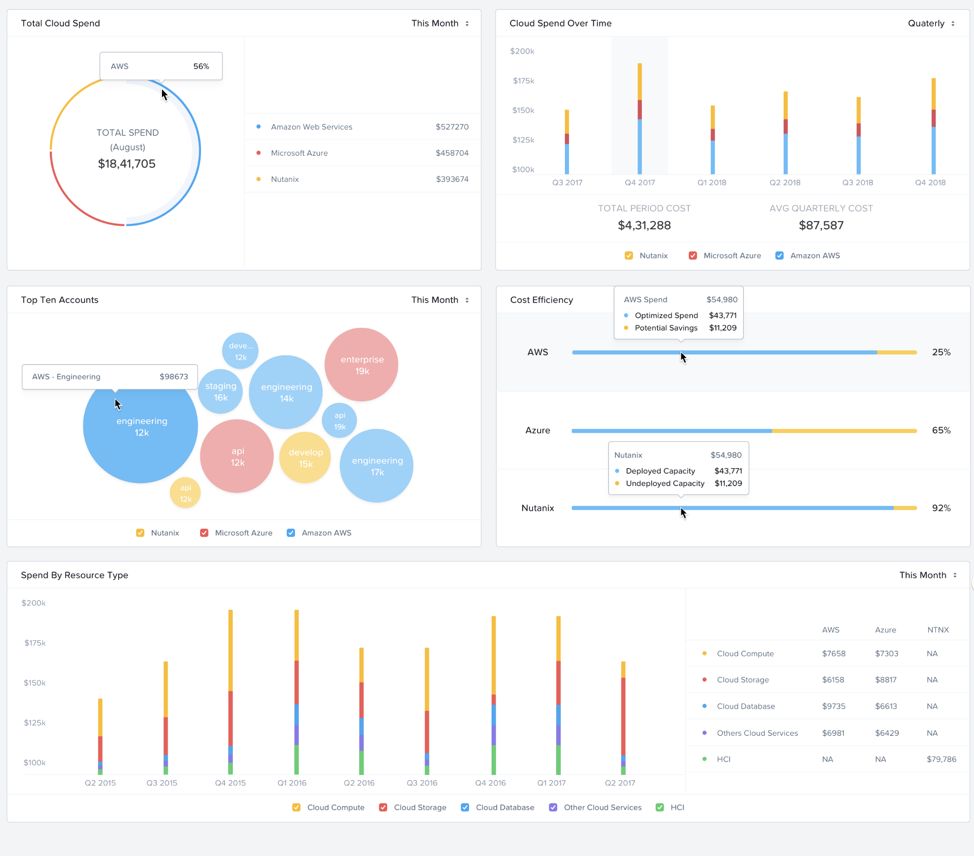Click the Q4 2017 bar in spend chart
The image size is (974, 856).
(x=640, y=120)
